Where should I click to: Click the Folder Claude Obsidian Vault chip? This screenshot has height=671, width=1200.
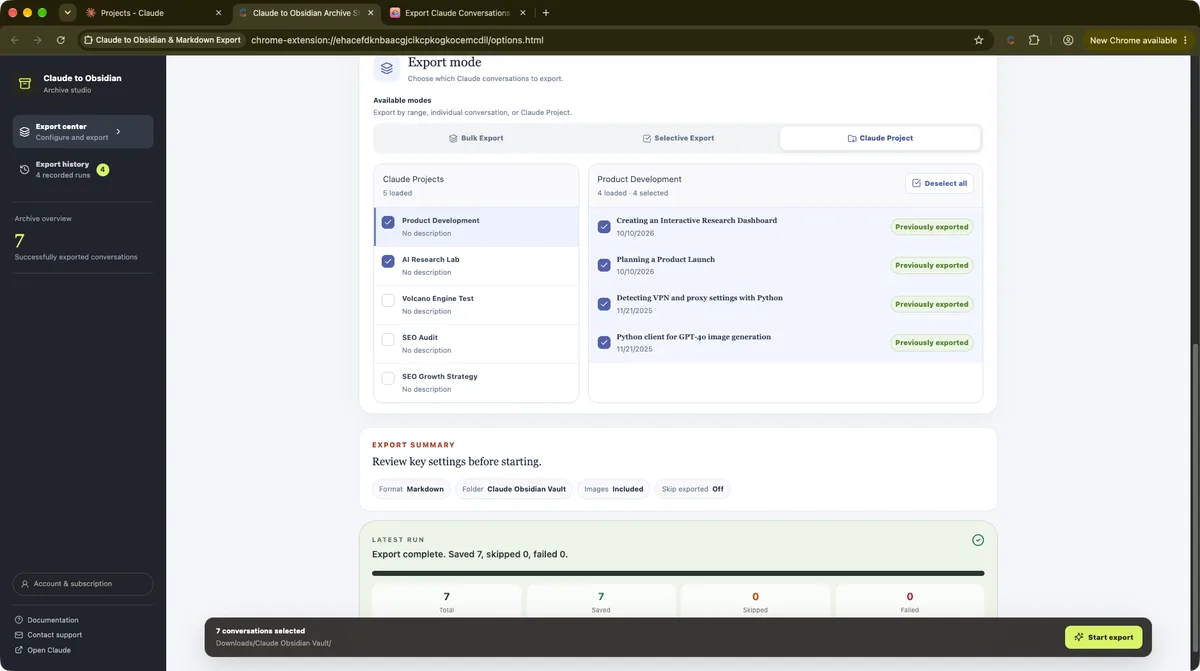(514, 489)
